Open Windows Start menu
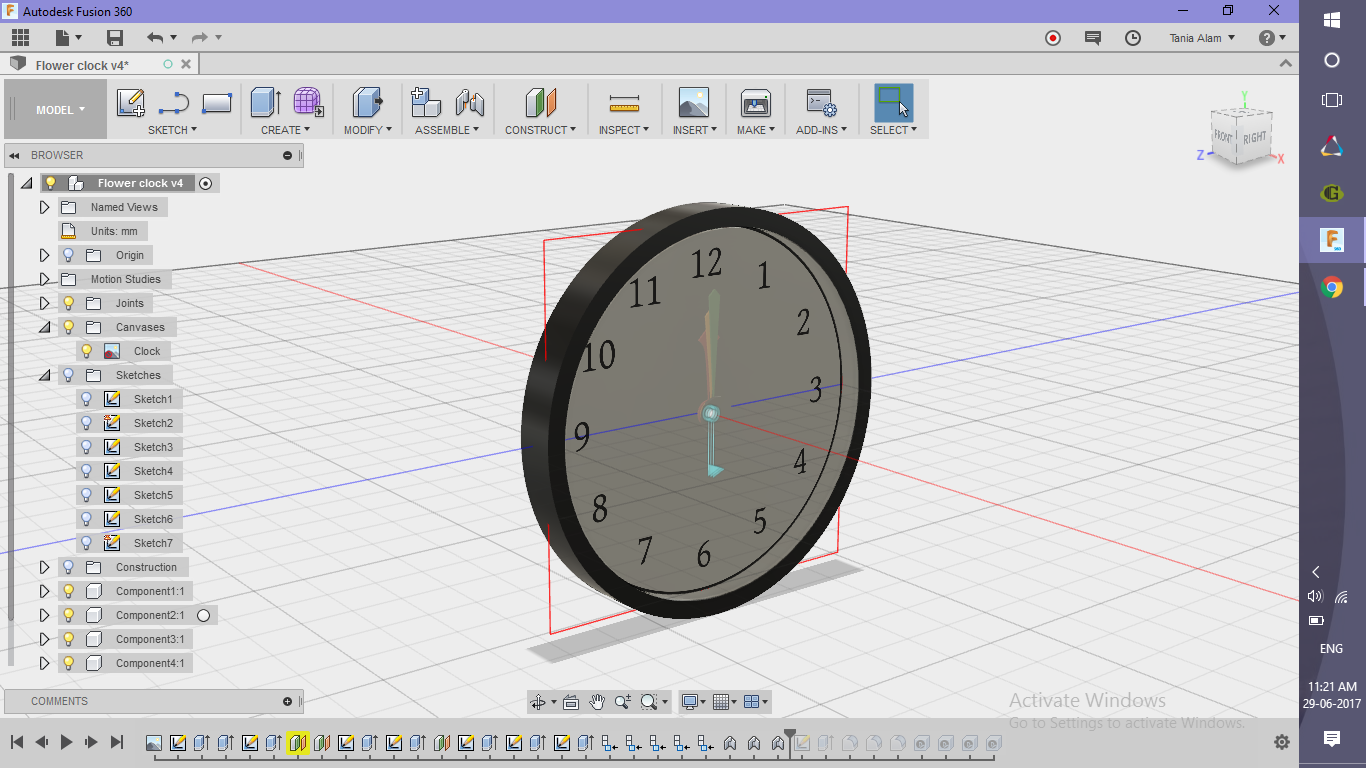1366x768 pixels. (1332, 19)
